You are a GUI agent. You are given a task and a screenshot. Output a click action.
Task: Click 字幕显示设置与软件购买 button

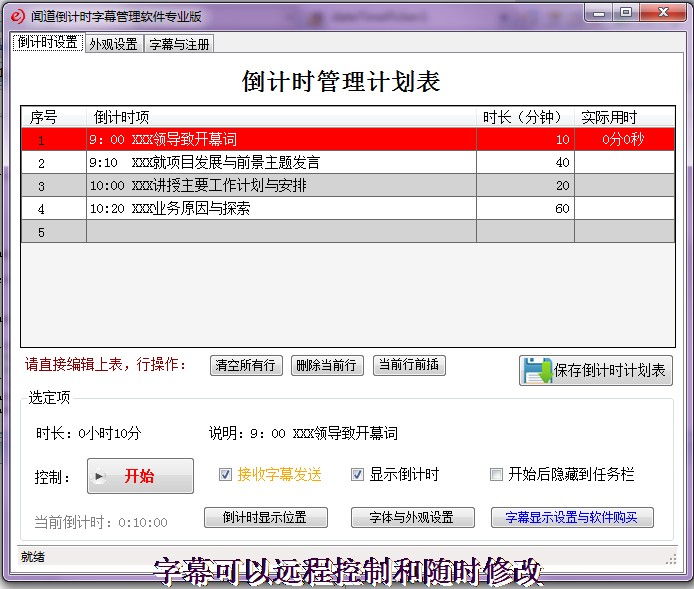(572, 517)
